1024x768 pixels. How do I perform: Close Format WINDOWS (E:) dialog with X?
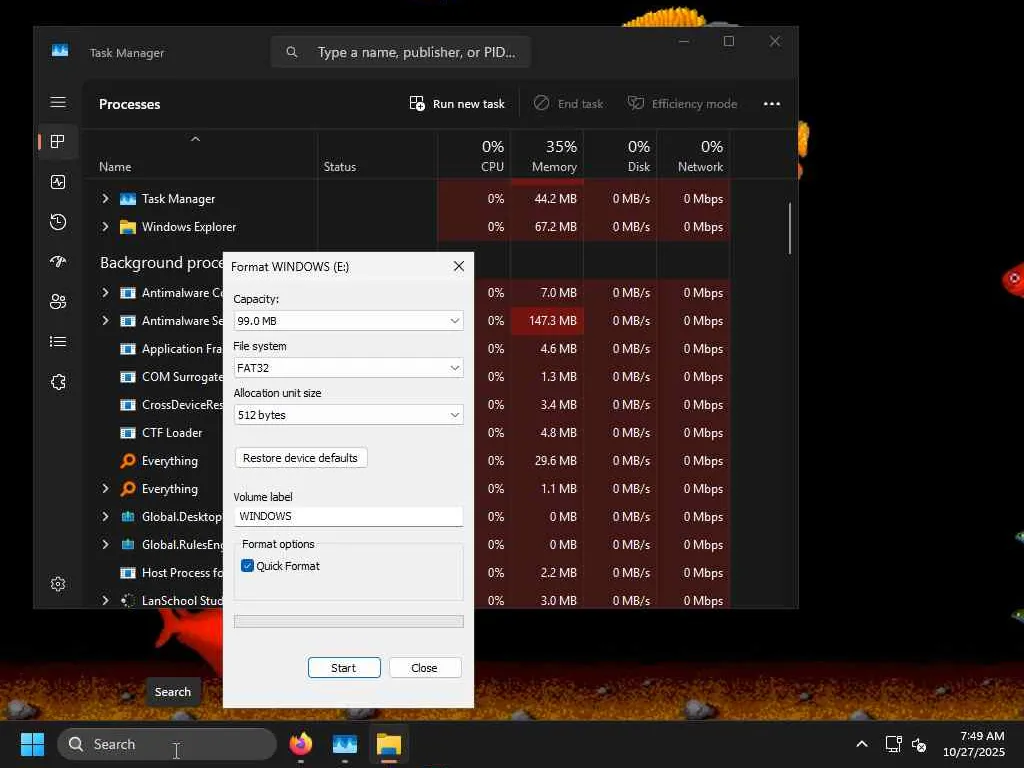(459, 266)
